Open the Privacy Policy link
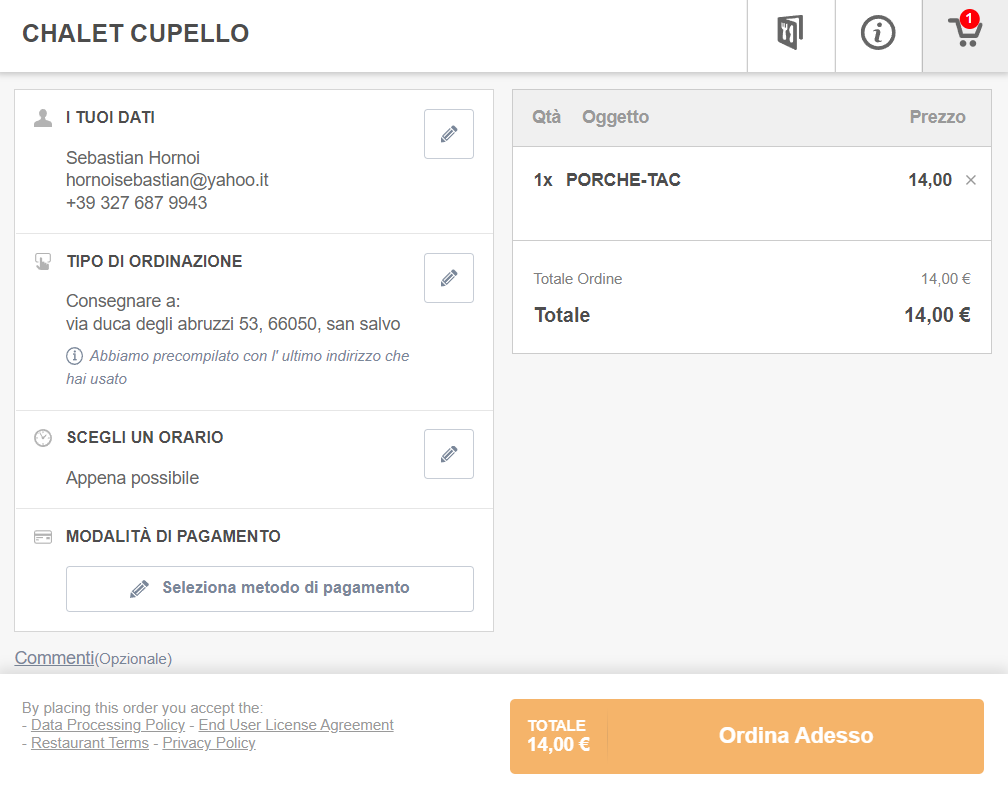This screenshot has width=1008, height=794. pos(209,743)
